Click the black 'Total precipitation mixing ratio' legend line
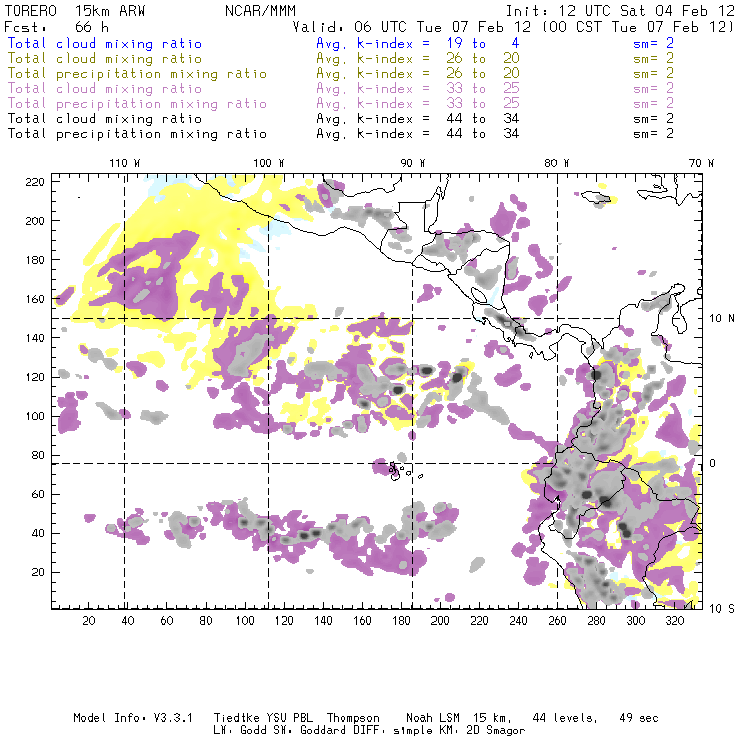Screen dimensions: 740x740 pos(137,134)
